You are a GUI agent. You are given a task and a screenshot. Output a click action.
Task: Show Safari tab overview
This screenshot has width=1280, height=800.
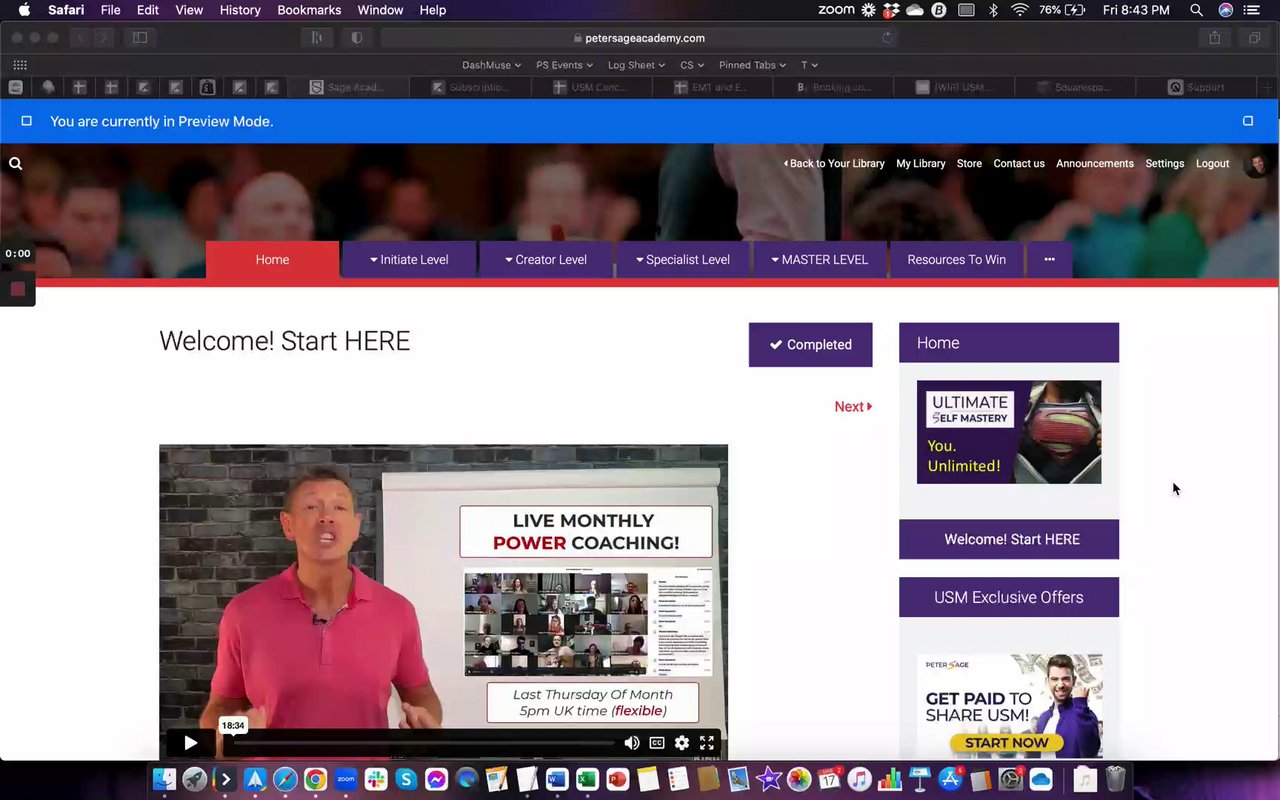[x=1254, y=38]
